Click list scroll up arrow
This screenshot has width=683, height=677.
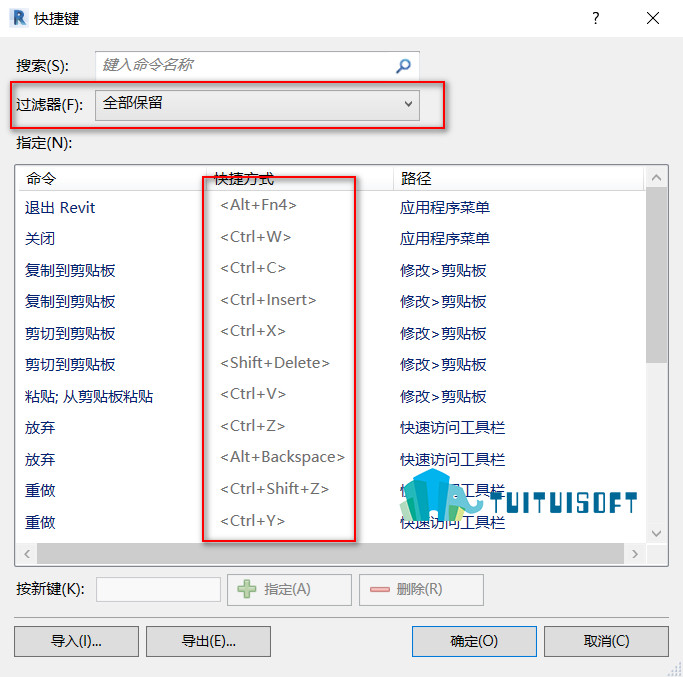(x=656, y=177)
